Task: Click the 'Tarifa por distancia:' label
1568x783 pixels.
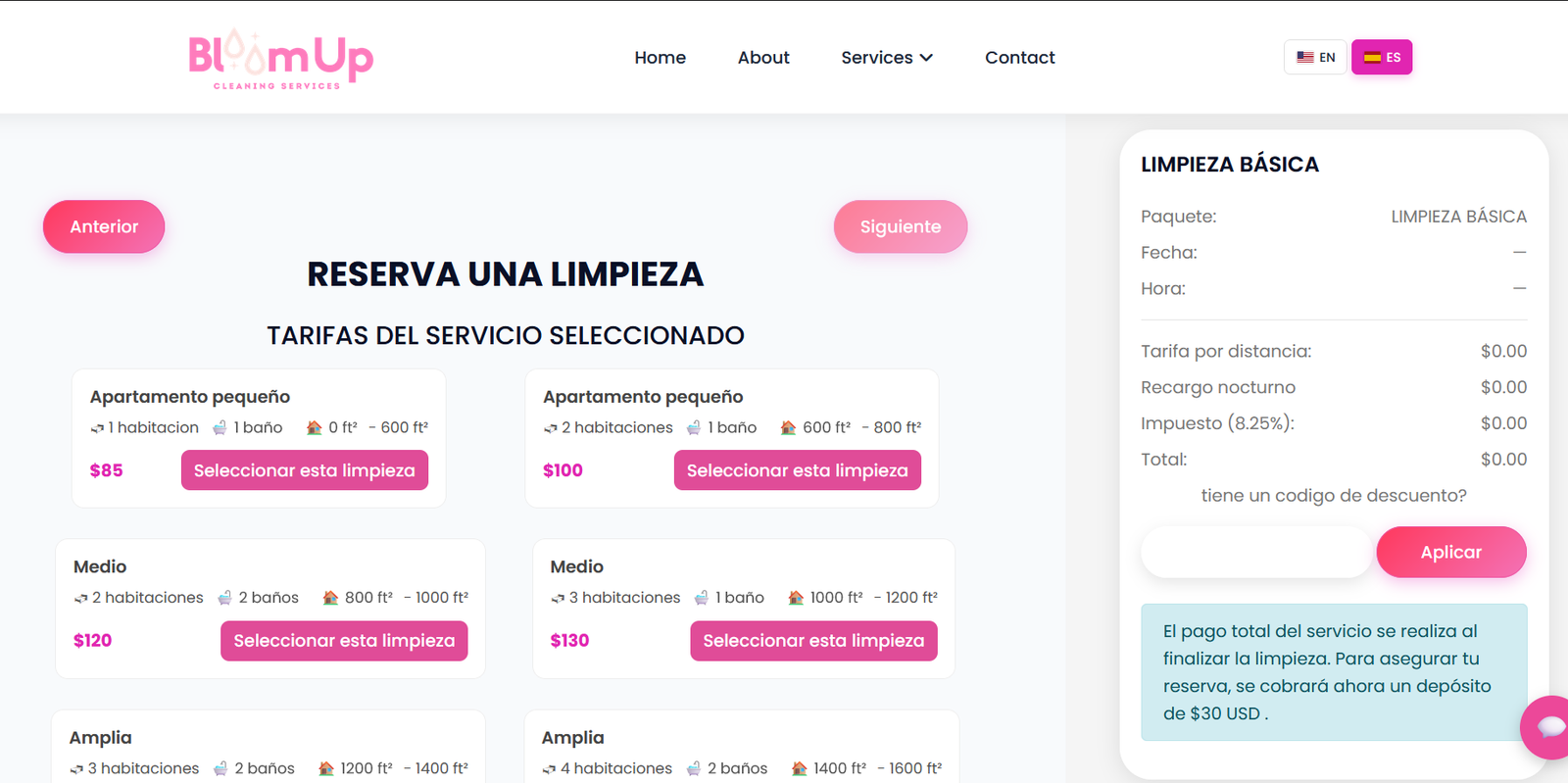Action: [x=1226, y=351]
